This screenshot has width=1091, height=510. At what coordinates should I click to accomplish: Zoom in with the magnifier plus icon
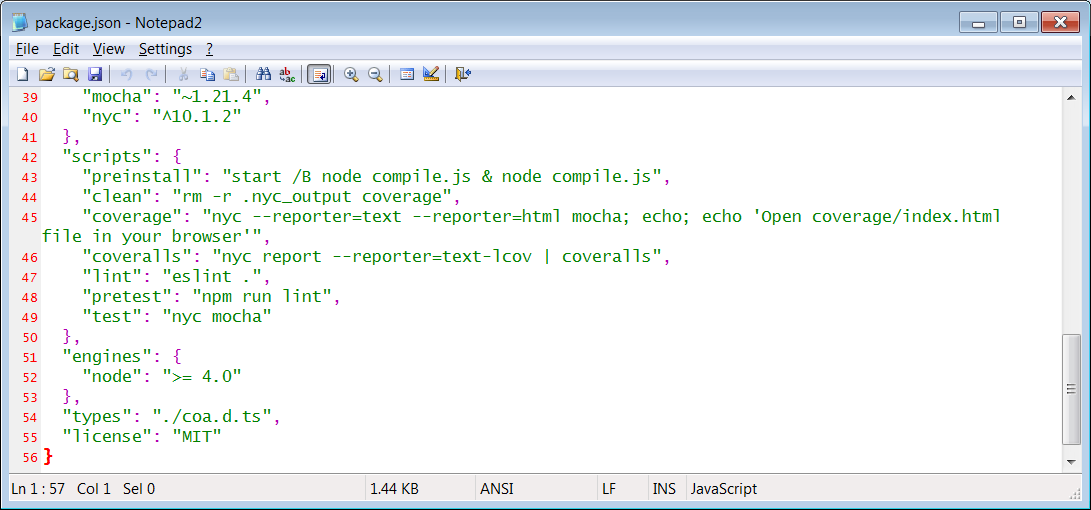(x=351, y=74)
